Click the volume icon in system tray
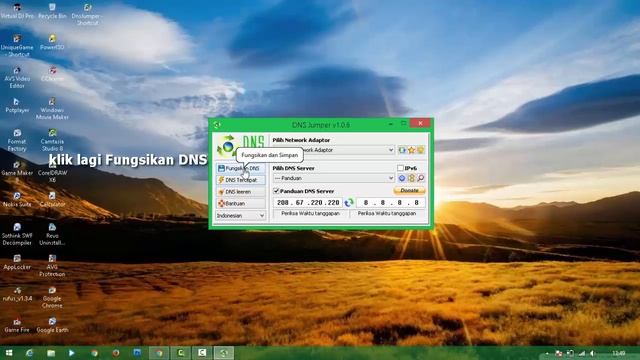This screenshot has width=640, height=360. [593, 353]
